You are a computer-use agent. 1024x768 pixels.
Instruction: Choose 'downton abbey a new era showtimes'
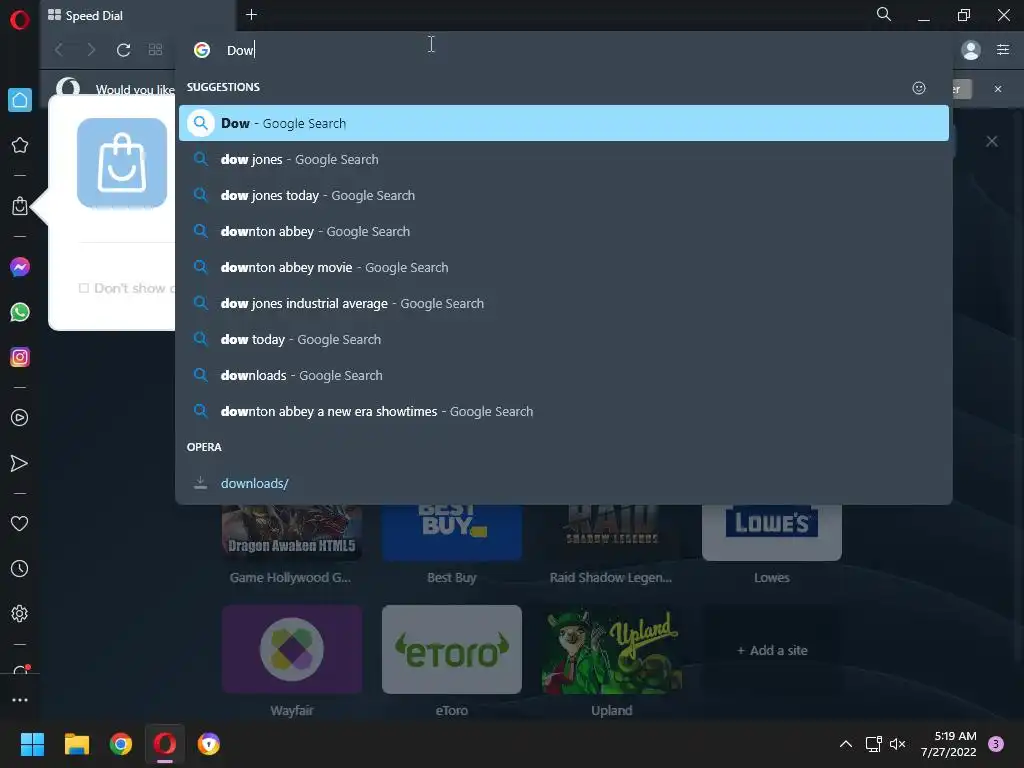[x=564, y=411]
